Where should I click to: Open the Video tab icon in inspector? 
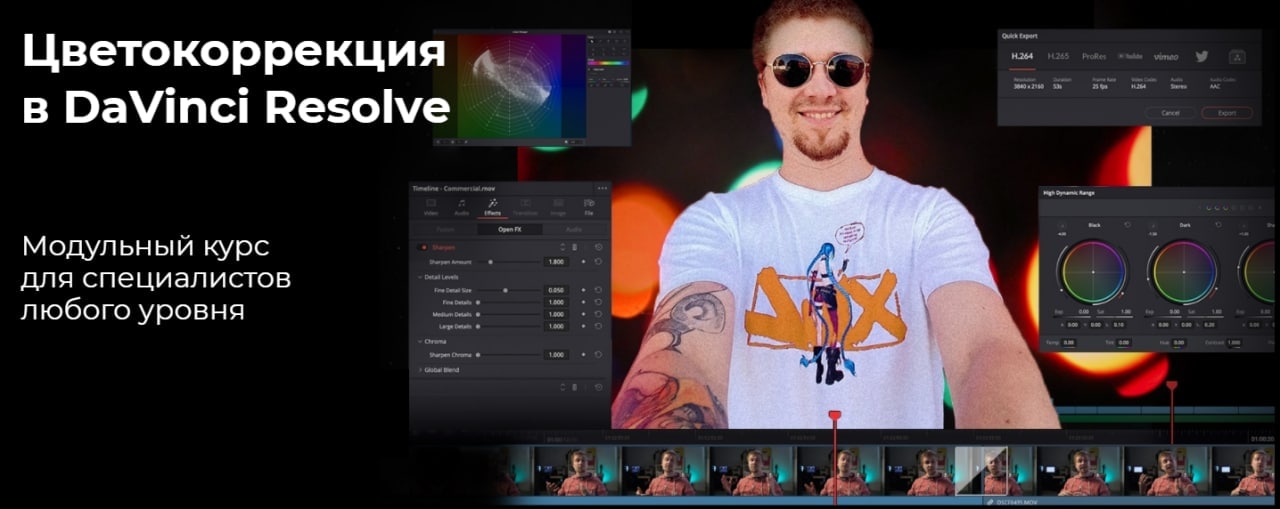pos(431,207)
